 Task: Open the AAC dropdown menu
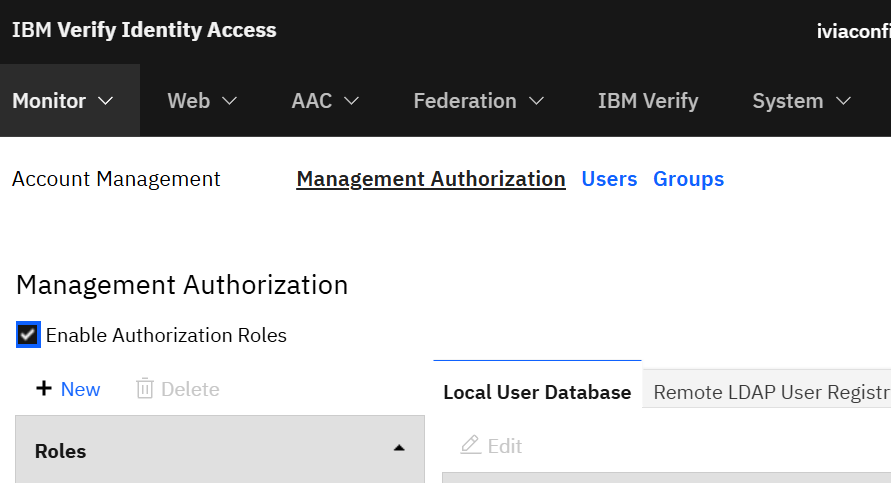click(x=325, y=101)
